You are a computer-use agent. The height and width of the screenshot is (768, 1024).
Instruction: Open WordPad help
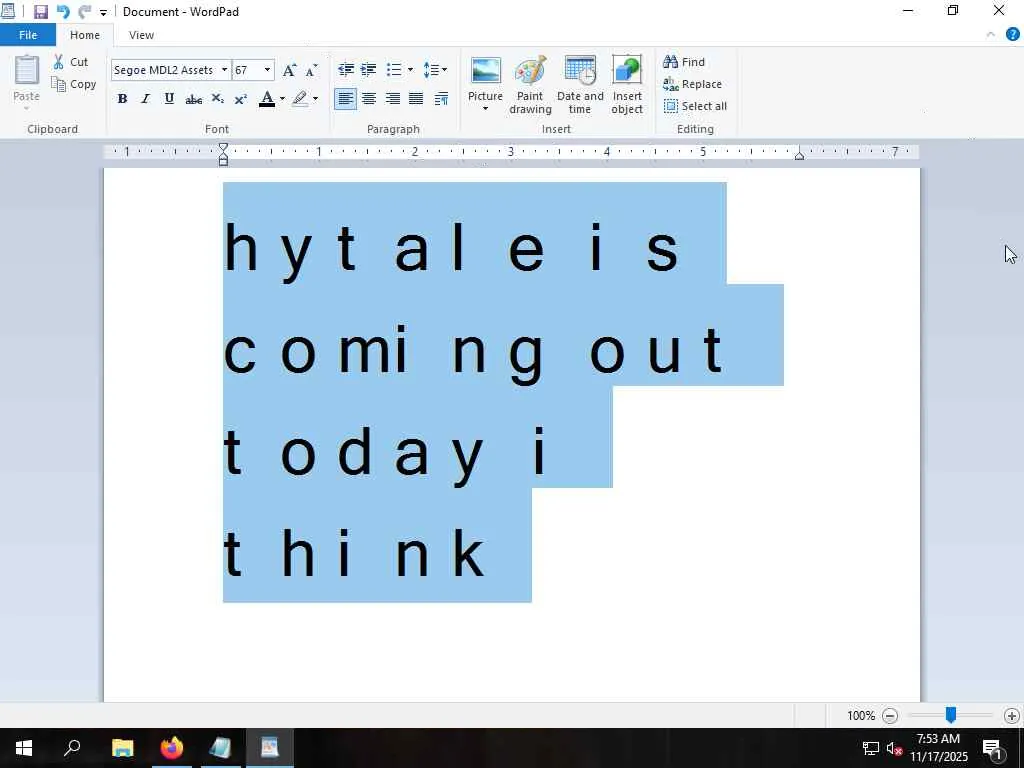click(x=1012, y=35)
